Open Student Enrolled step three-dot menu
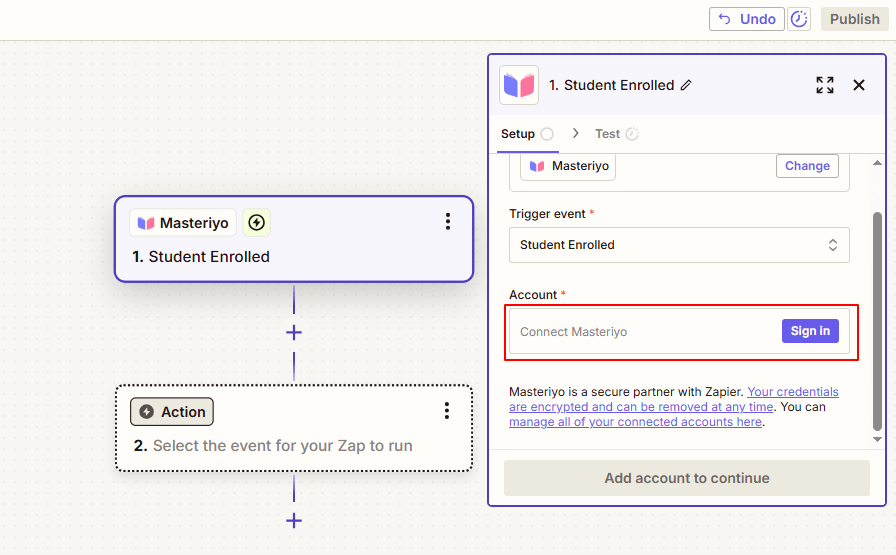Screen dimensions: 896x555 [448, 221]
